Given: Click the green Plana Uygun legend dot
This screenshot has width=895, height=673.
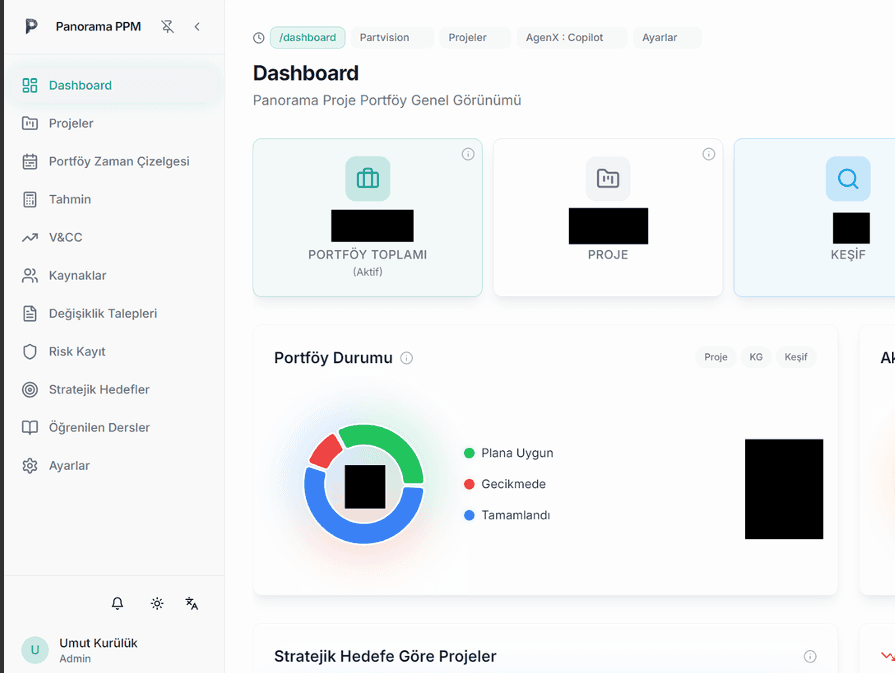Looking at the screenshot, I should point(469,453).
